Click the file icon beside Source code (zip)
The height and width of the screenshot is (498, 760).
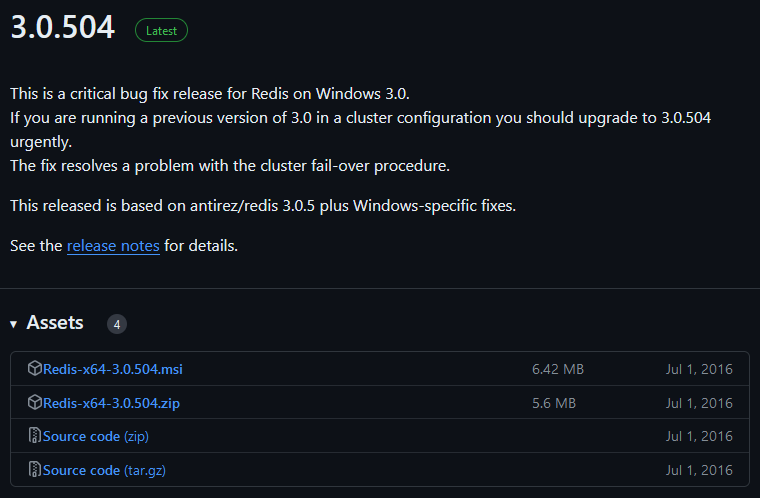[x=35, y=436]
